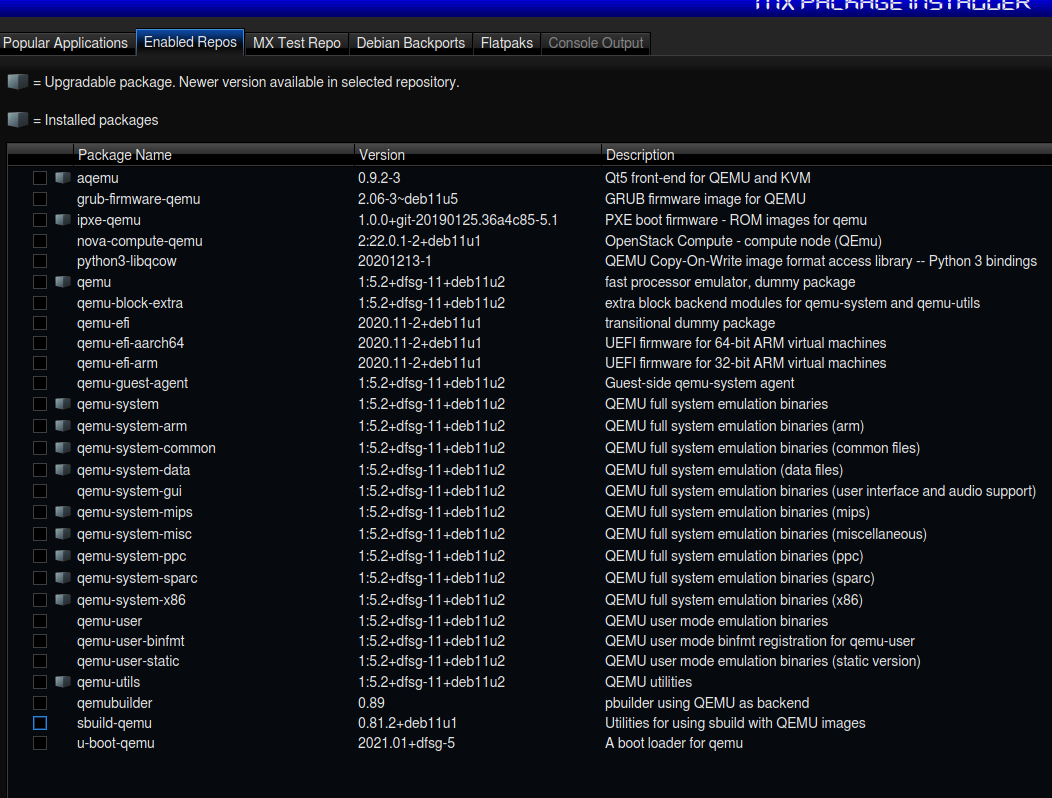
Task: Click version 2021.01+dfsg-5 cell
Action: coord(407,744)
